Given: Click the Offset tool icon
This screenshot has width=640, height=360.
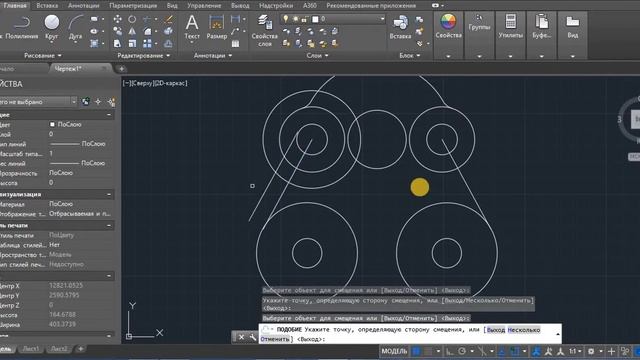Looking at the screenshot, I should coord(168,43).
